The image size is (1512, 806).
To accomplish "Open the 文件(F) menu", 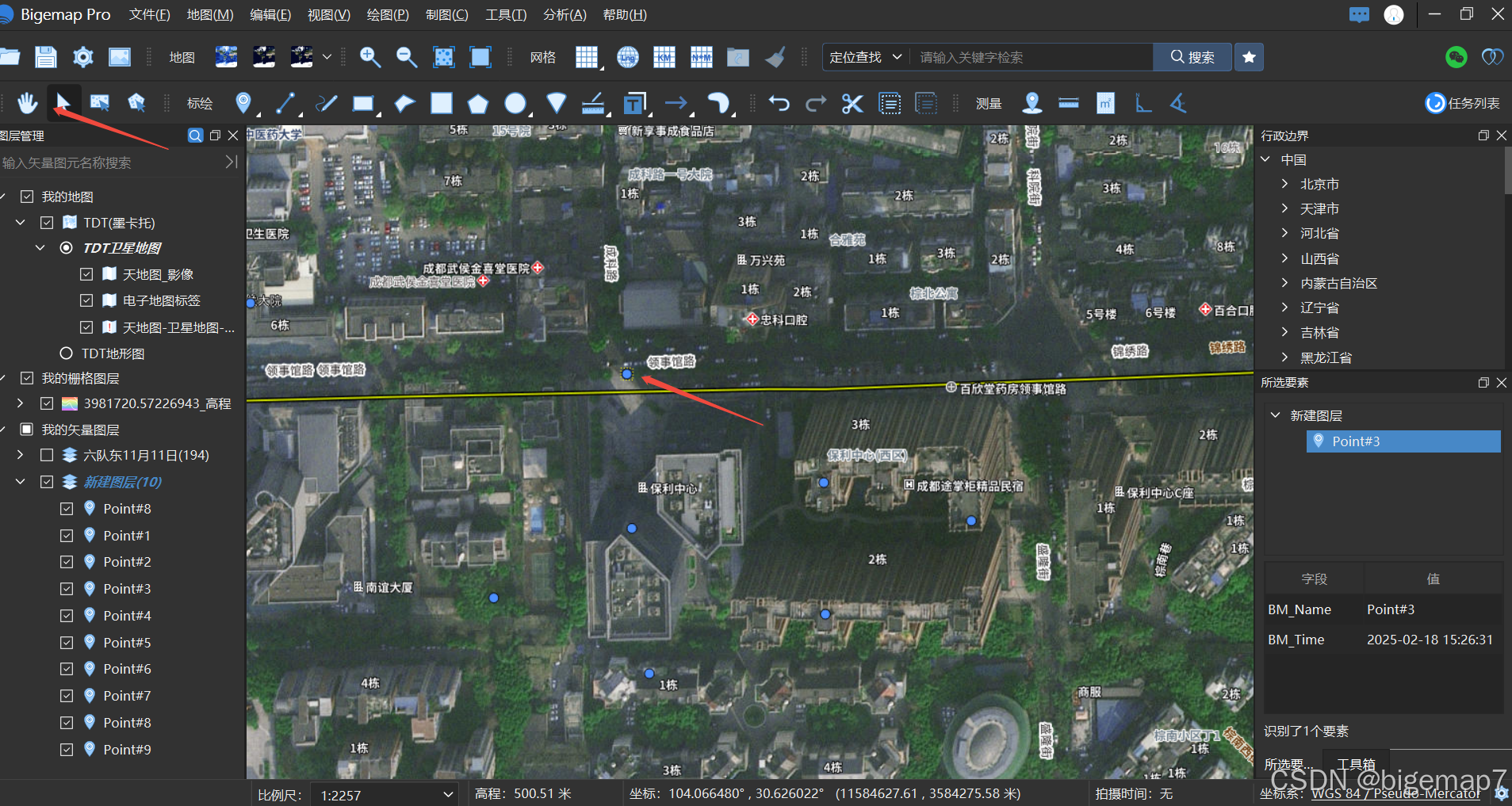I will pyautogui.click(x=150, y=15).
